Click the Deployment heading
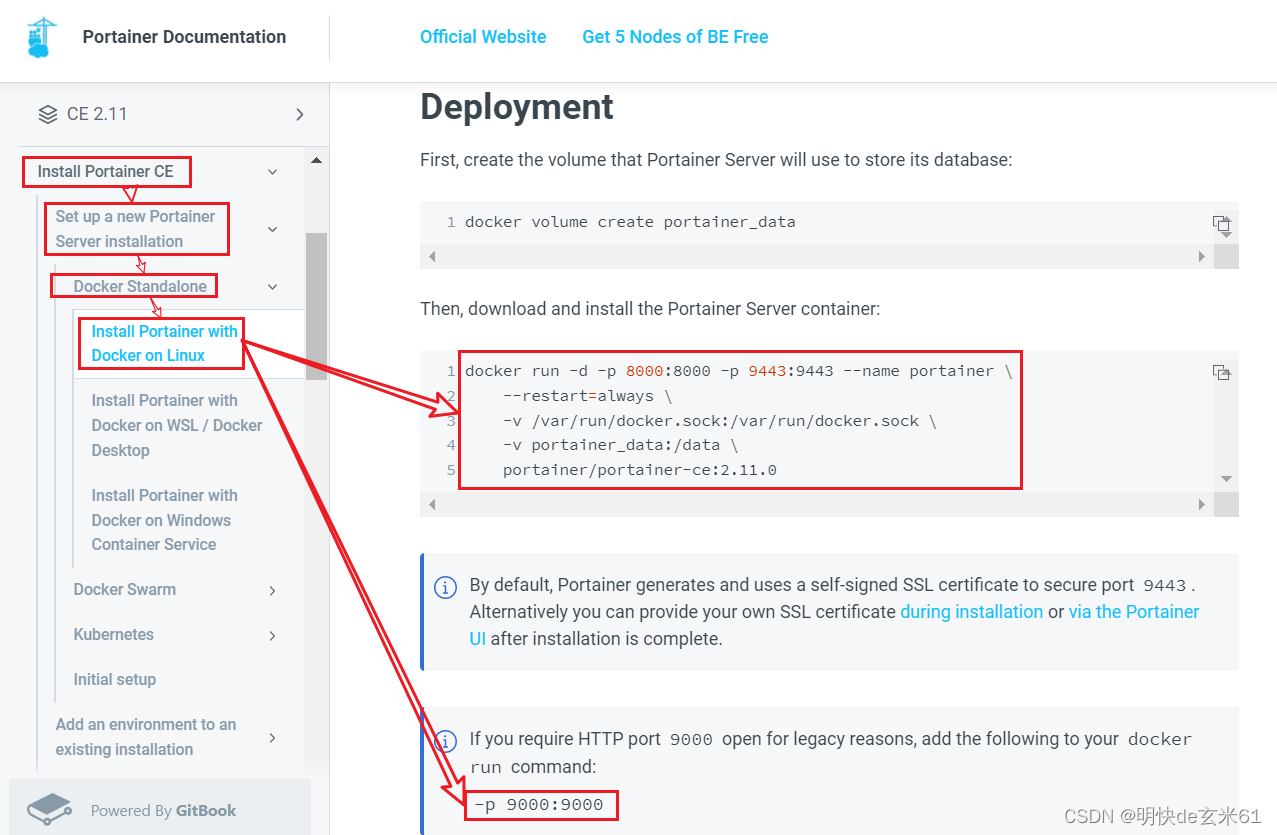Image resolution: width=1277 pixels, height=835 pixels. 517,107
